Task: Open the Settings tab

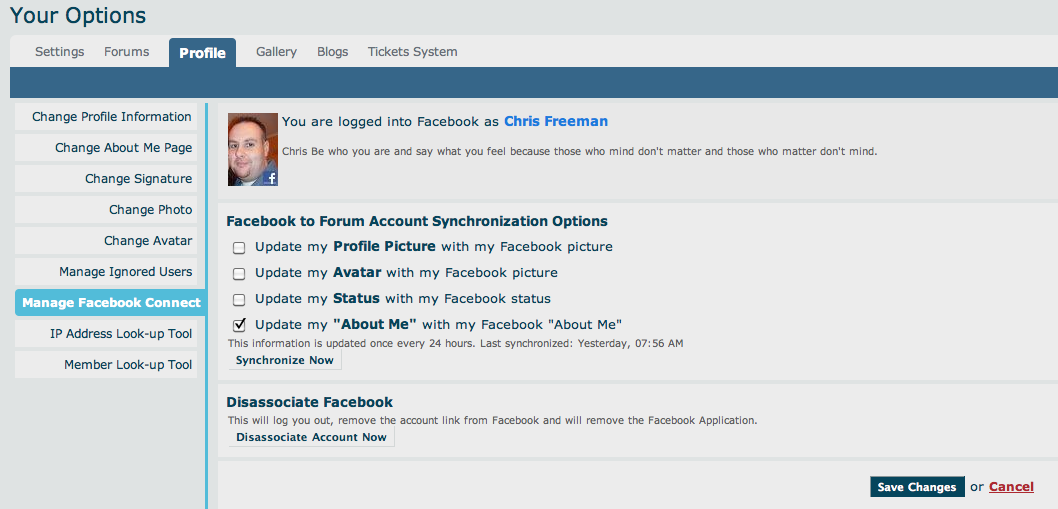Action: 59,52
